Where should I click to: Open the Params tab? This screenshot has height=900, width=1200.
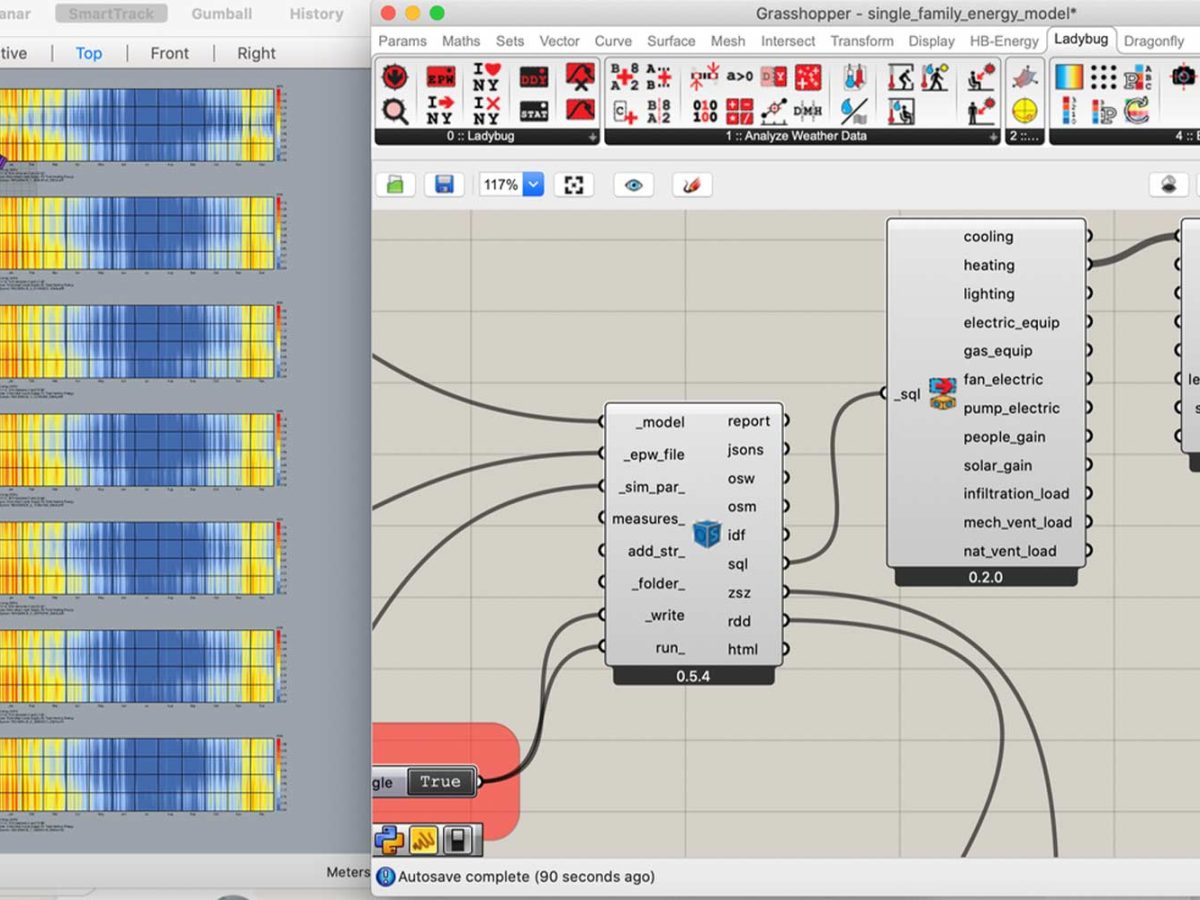click(x=402, y=41)
